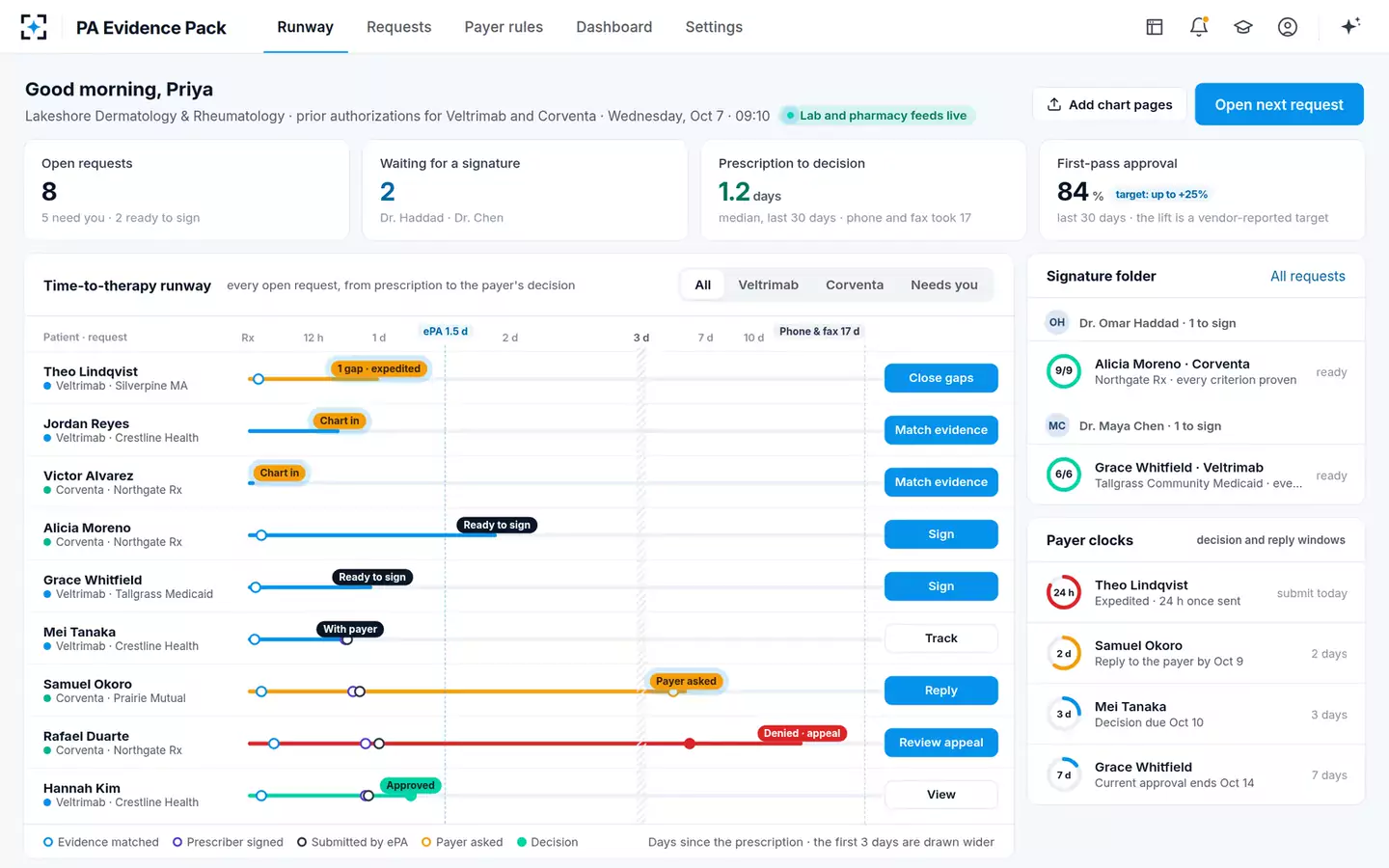The height and width of the screenshot is (868, 1389).
Task: Click Match evidence for Victor Alvarez
Action: (941, 482)
